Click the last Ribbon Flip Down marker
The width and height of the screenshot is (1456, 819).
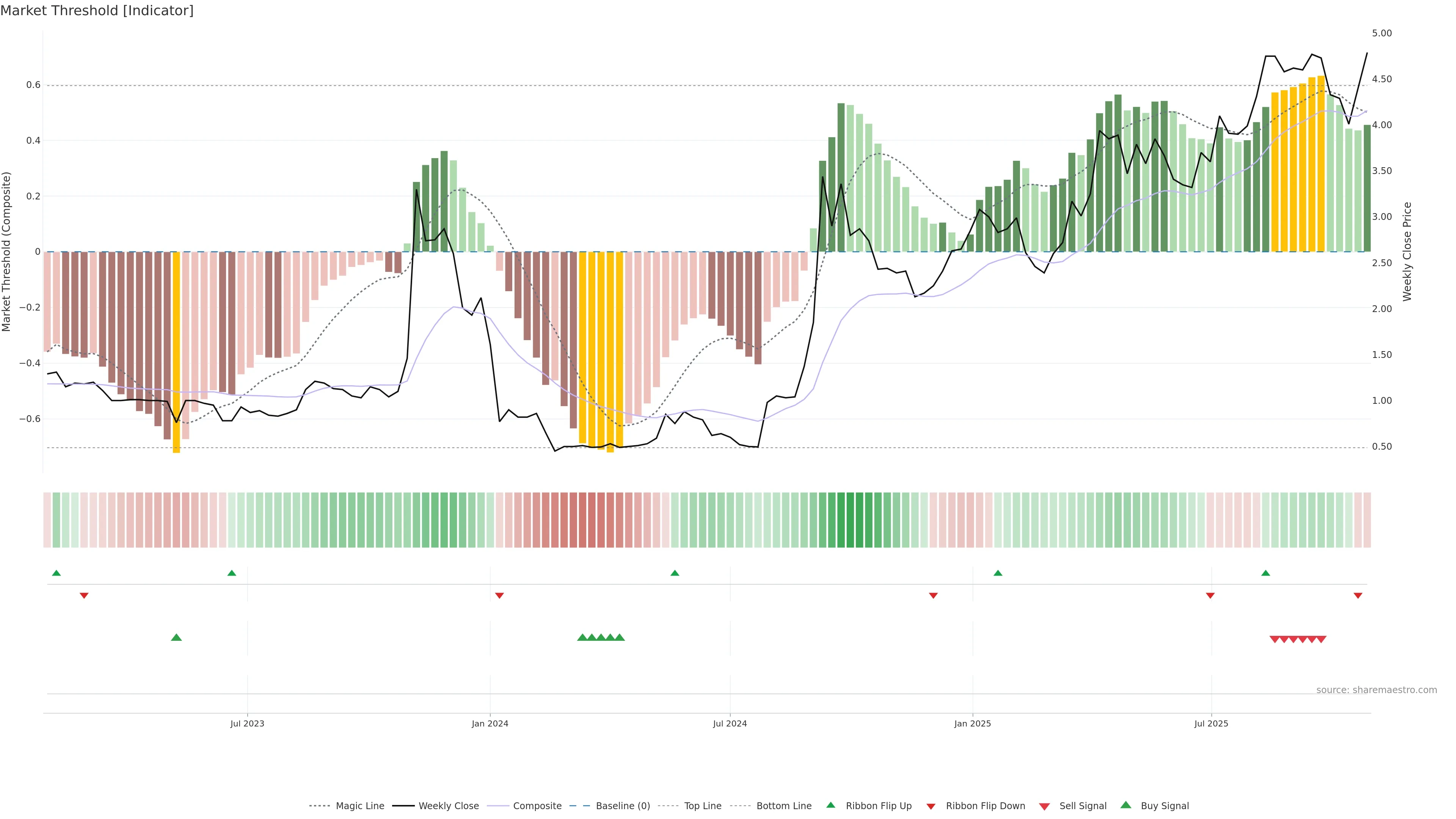[1358, 596]
